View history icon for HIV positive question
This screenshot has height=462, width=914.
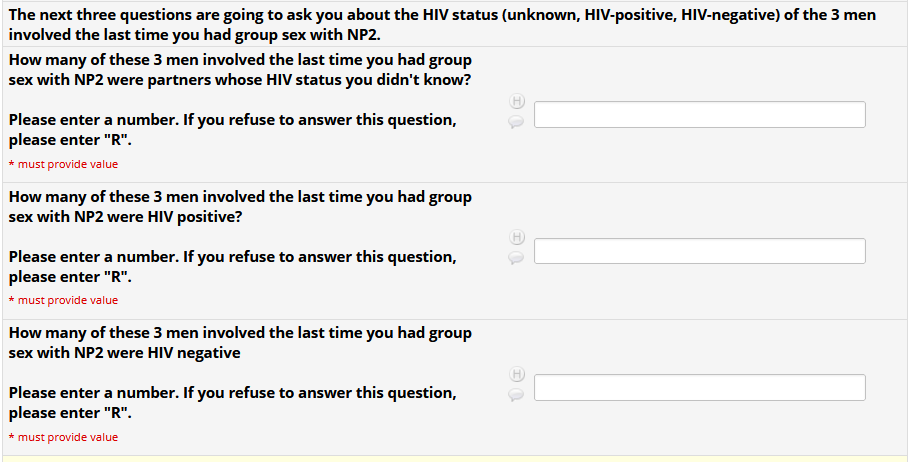coord(517,238)
